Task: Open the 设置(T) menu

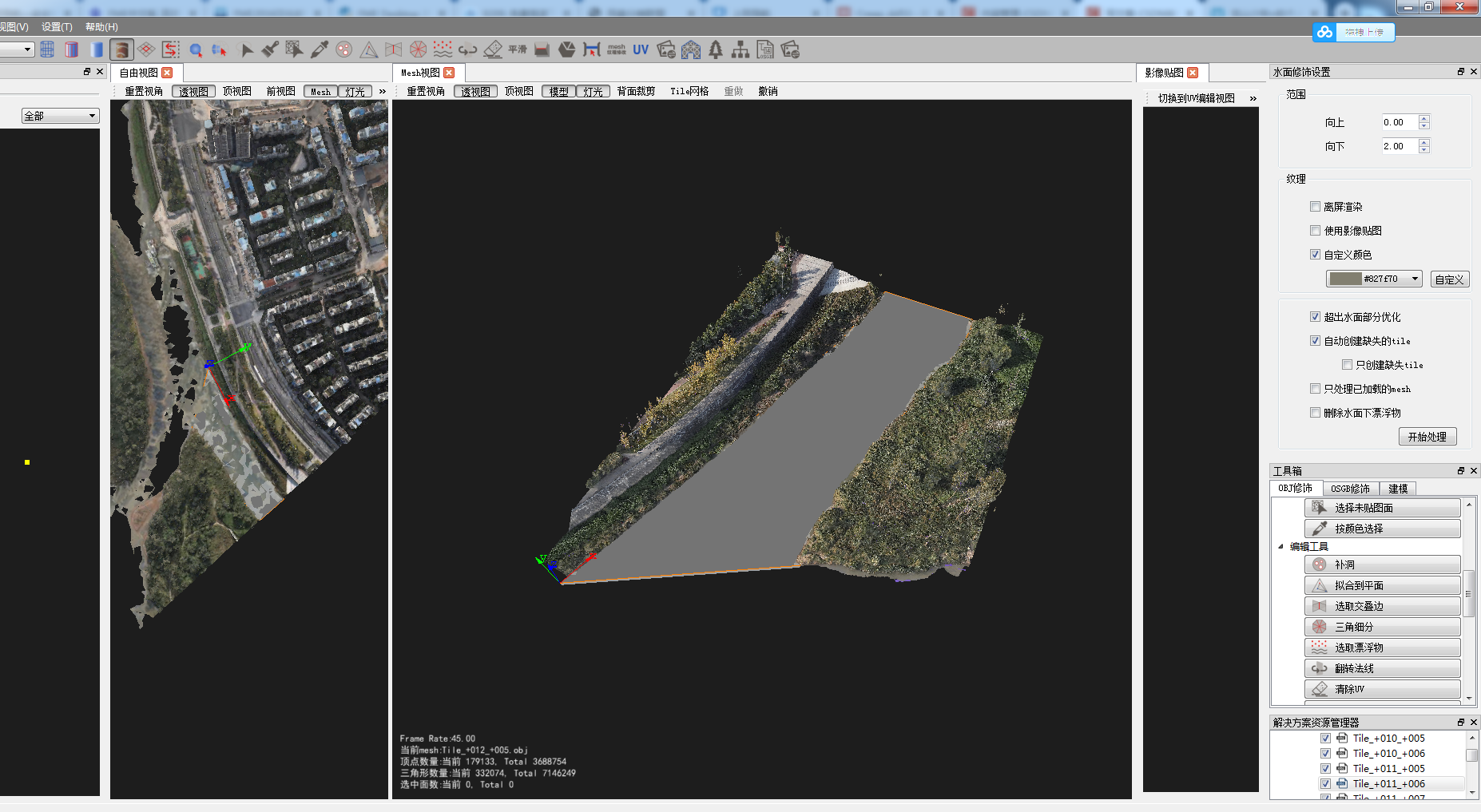Action: (54, 26)
